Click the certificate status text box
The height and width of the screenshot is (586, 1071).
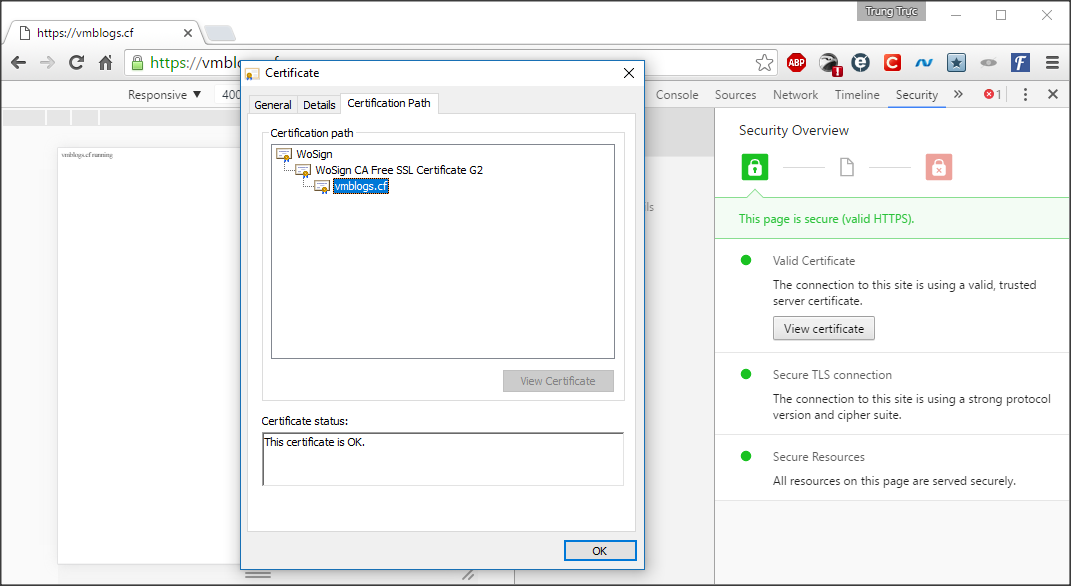coord(442,459)
